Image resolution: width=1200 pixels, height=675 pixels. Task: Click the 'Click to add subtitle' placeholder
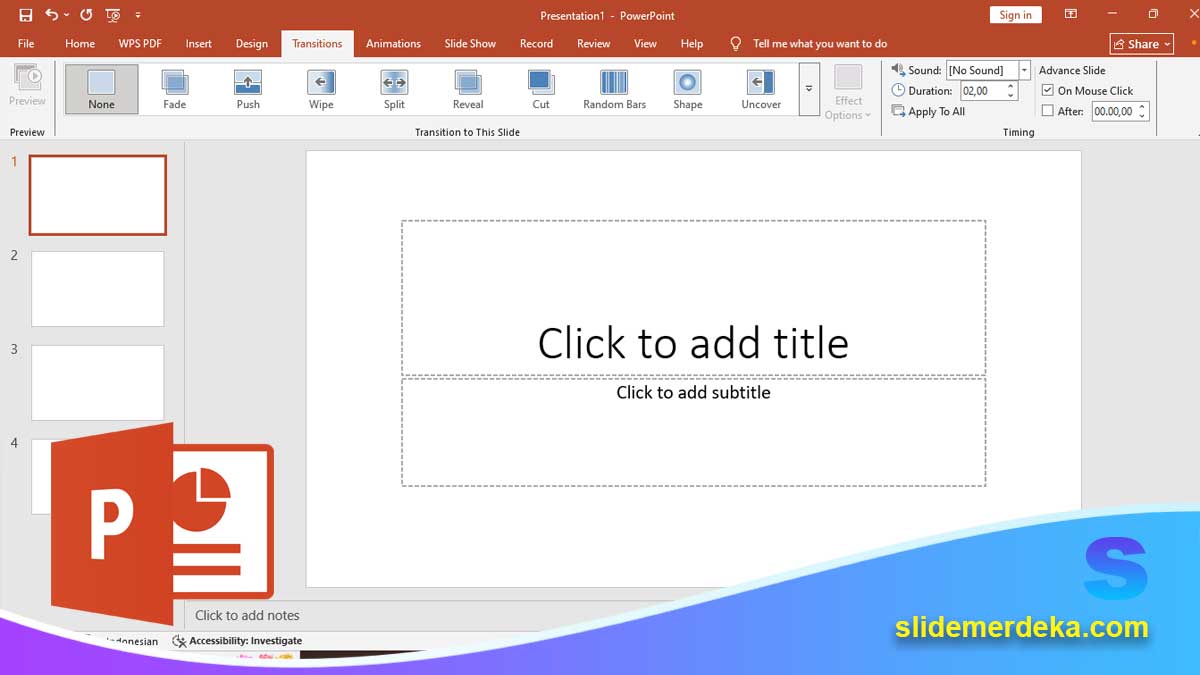coord(693,432)
